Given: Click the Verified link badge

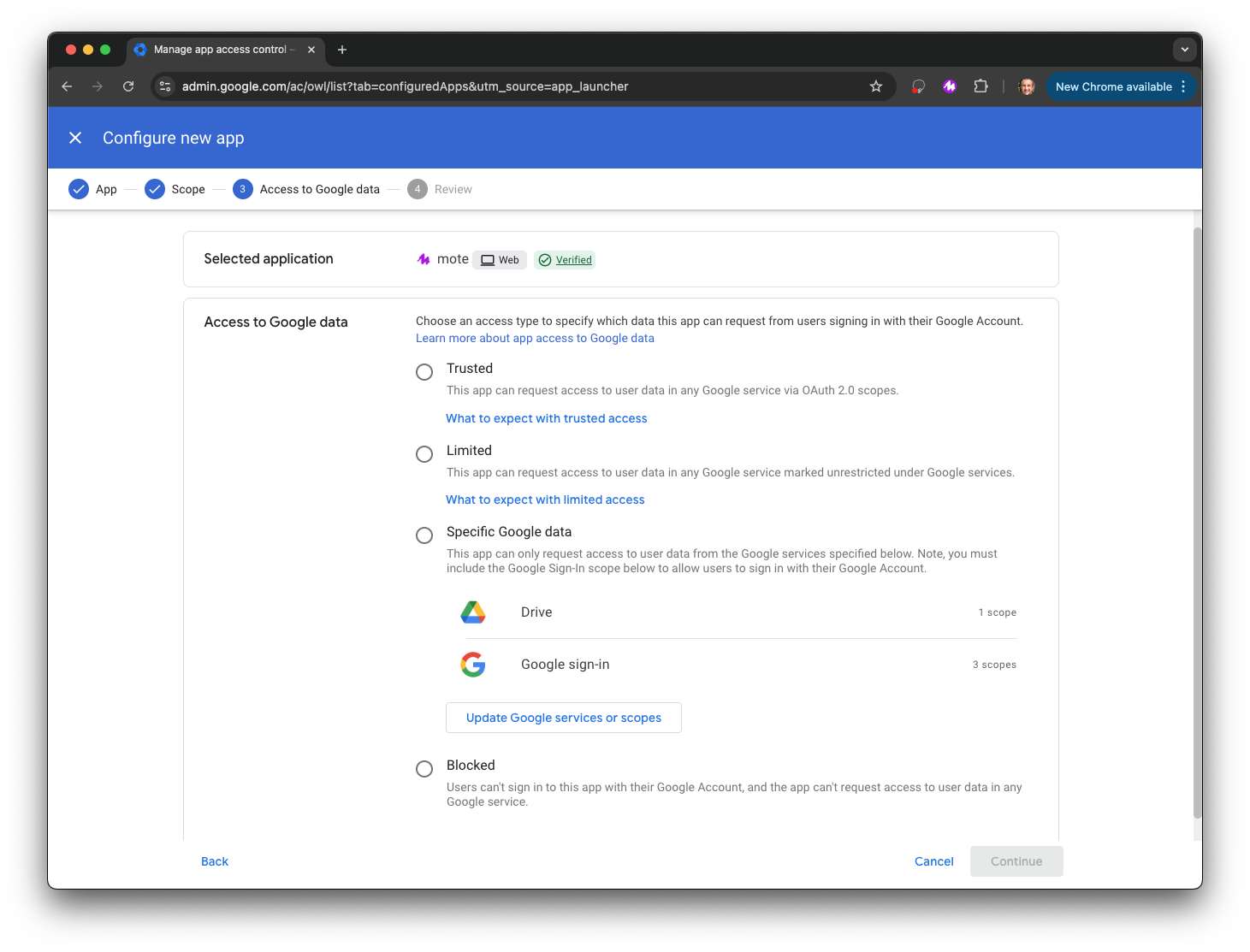Looking at the screenshot, I should [565, 260].
